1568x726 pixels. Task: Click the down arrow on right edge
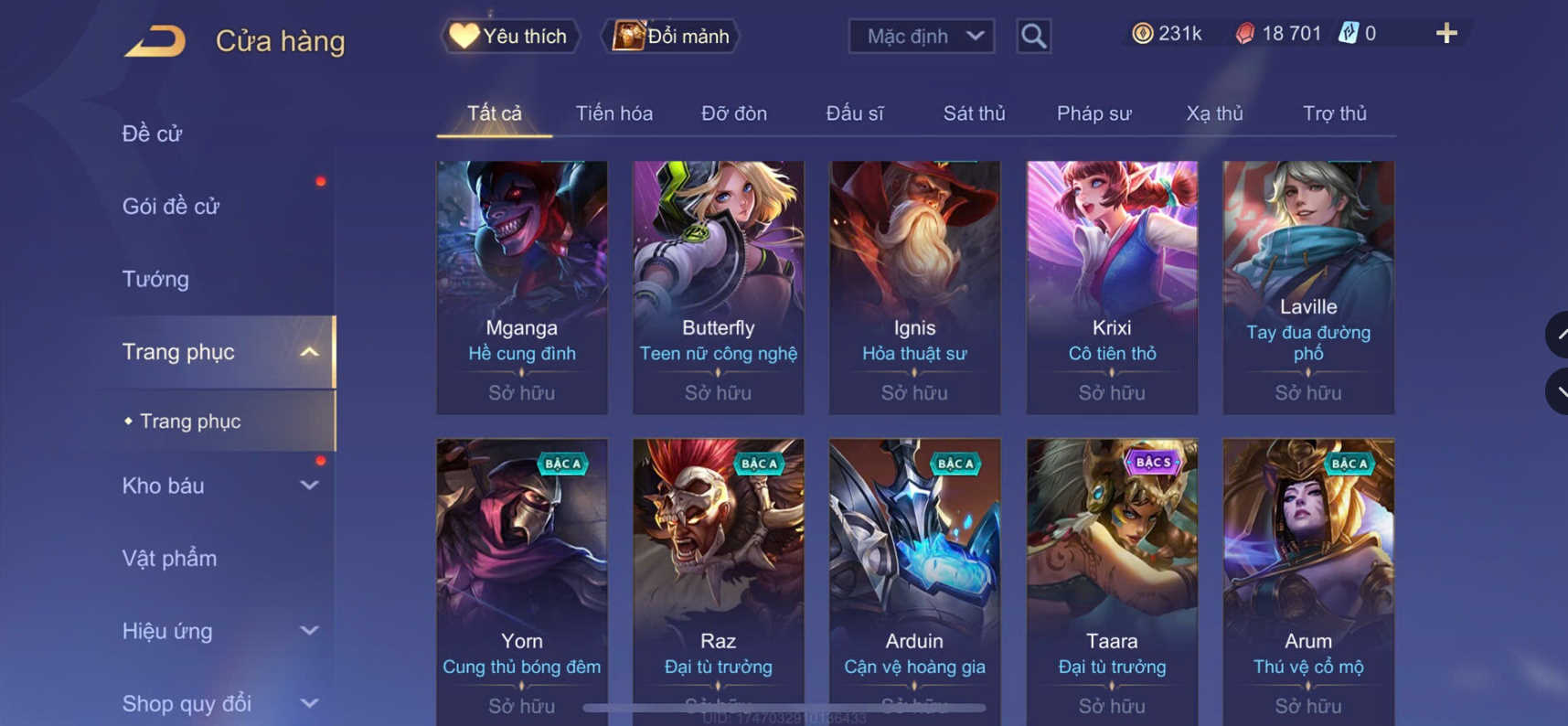click(1559, 391)
